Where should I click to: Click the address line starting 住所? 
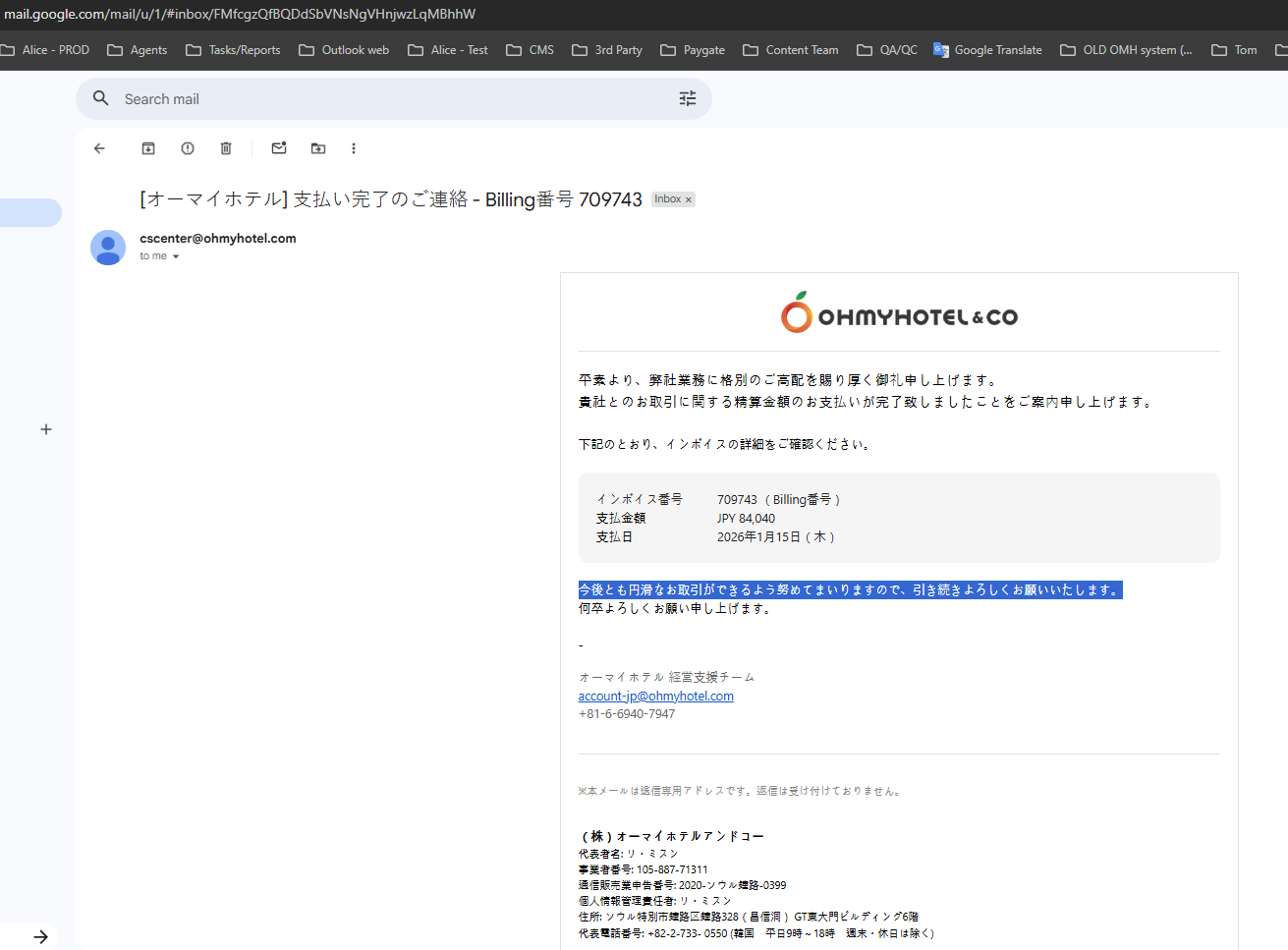[749, 917]
